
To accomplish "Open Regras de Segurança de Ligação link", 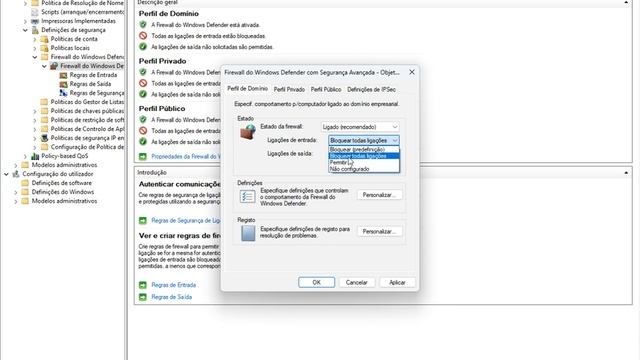I will coord(186,220).
